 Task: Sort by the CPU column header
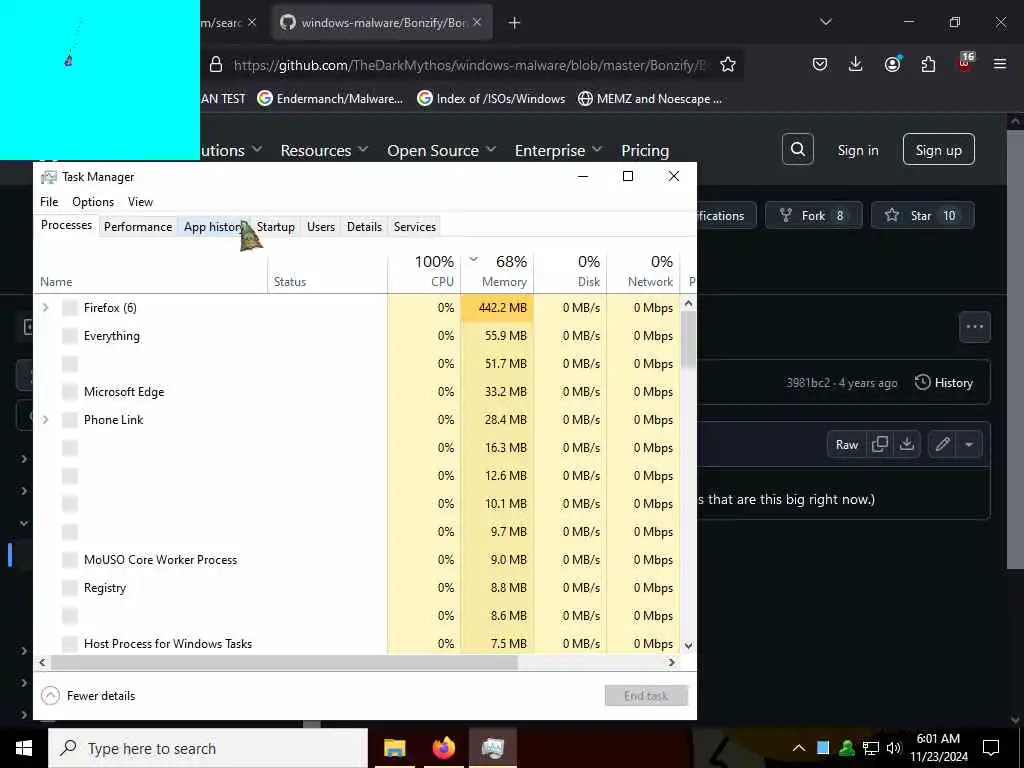(424, 271)
